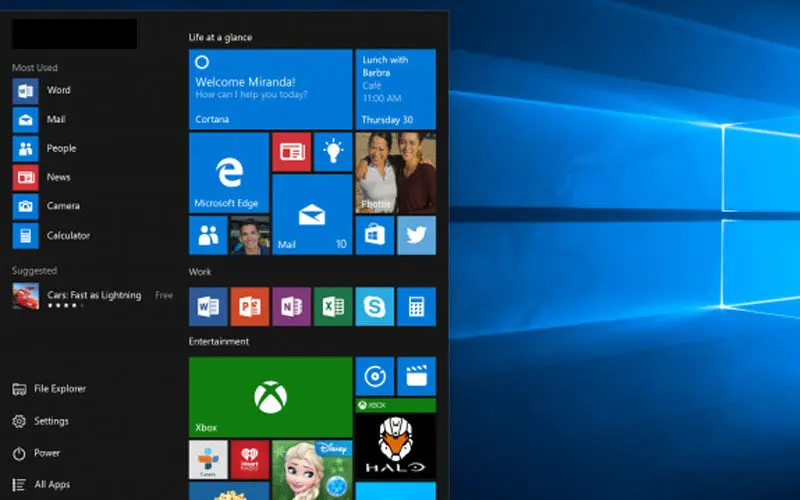
Task: Open the Word tile in the Work group
Action: click(x=208, y=307)
